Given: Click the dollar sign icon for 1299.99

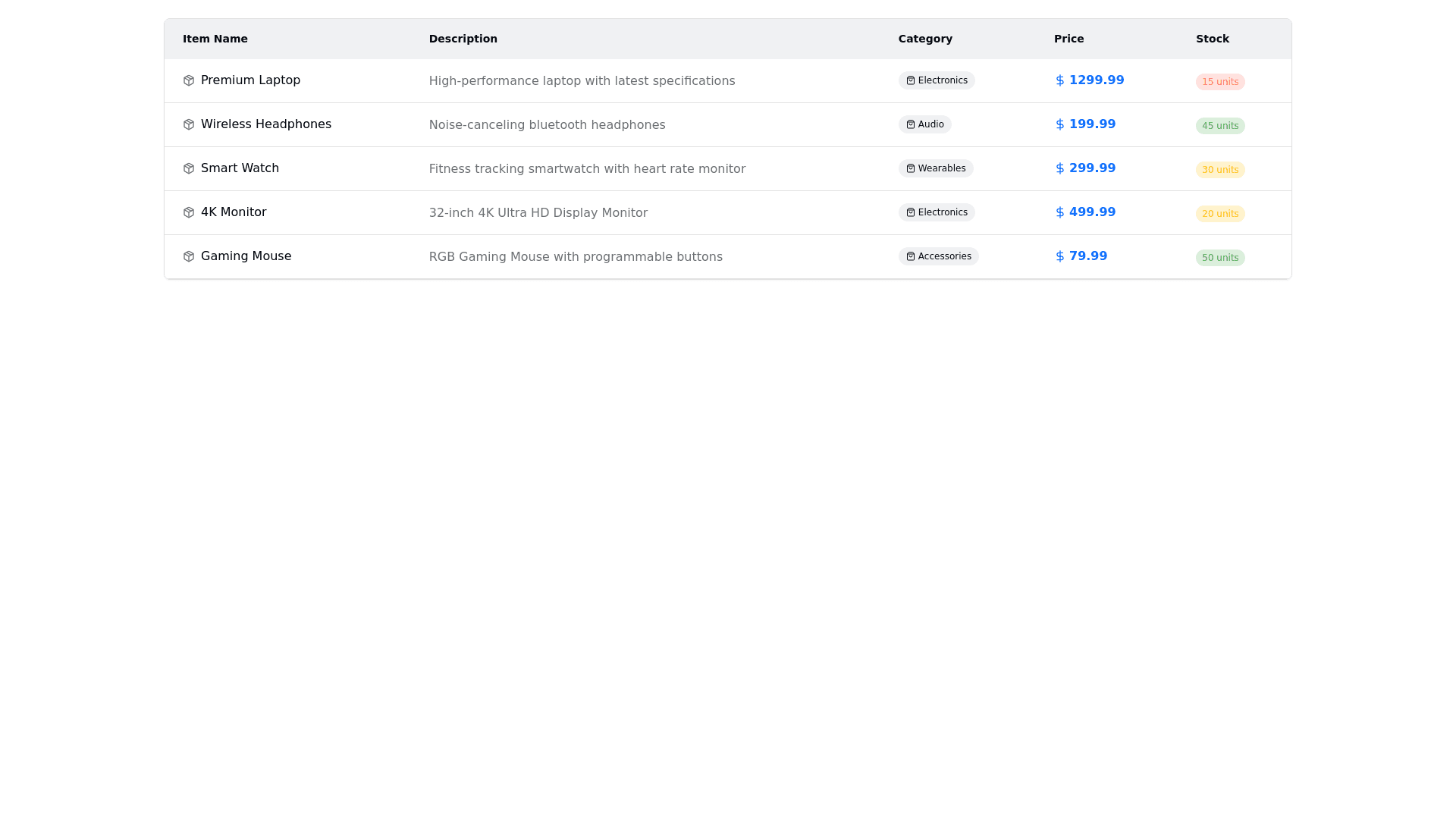Looking at the screenshot, I should [1059, 80].
